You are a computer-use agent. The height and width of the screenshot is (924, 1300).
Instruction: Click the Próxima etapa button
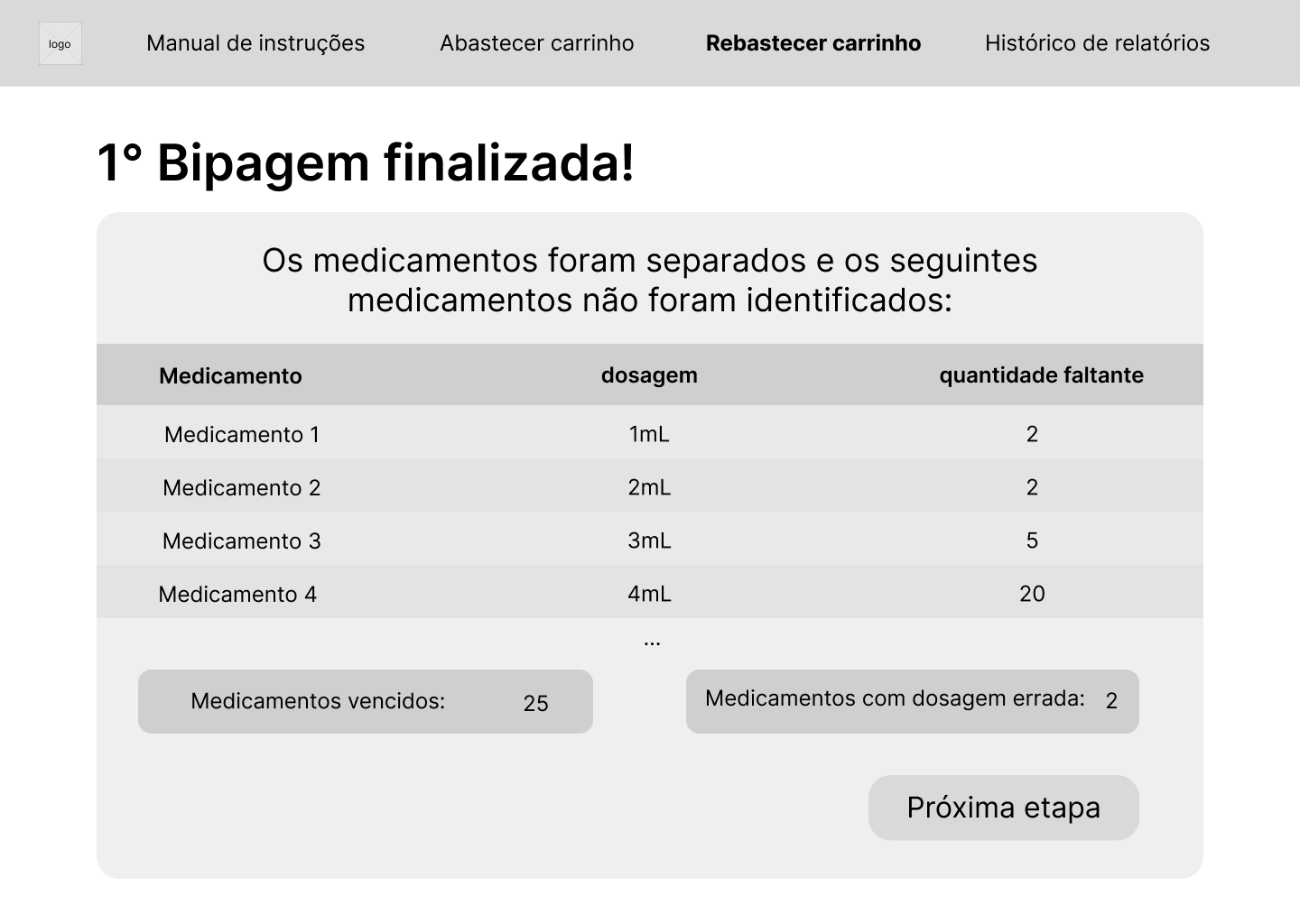click(x=1003, y=808)
